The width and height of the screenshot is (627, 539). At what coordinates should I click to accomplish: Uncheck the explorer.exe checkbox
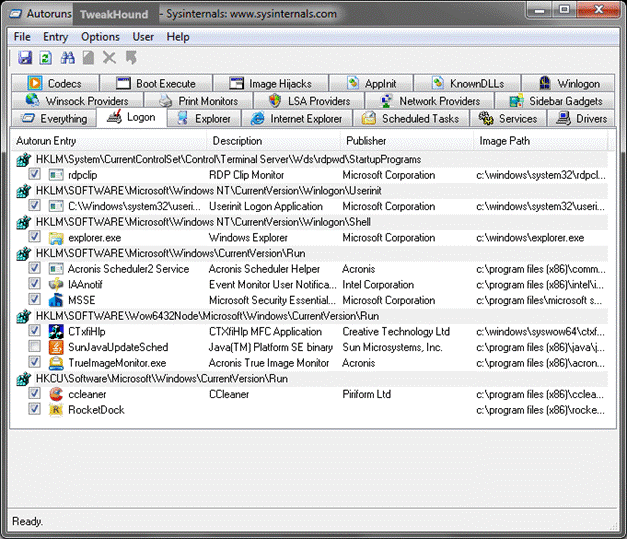click(34, 237)
